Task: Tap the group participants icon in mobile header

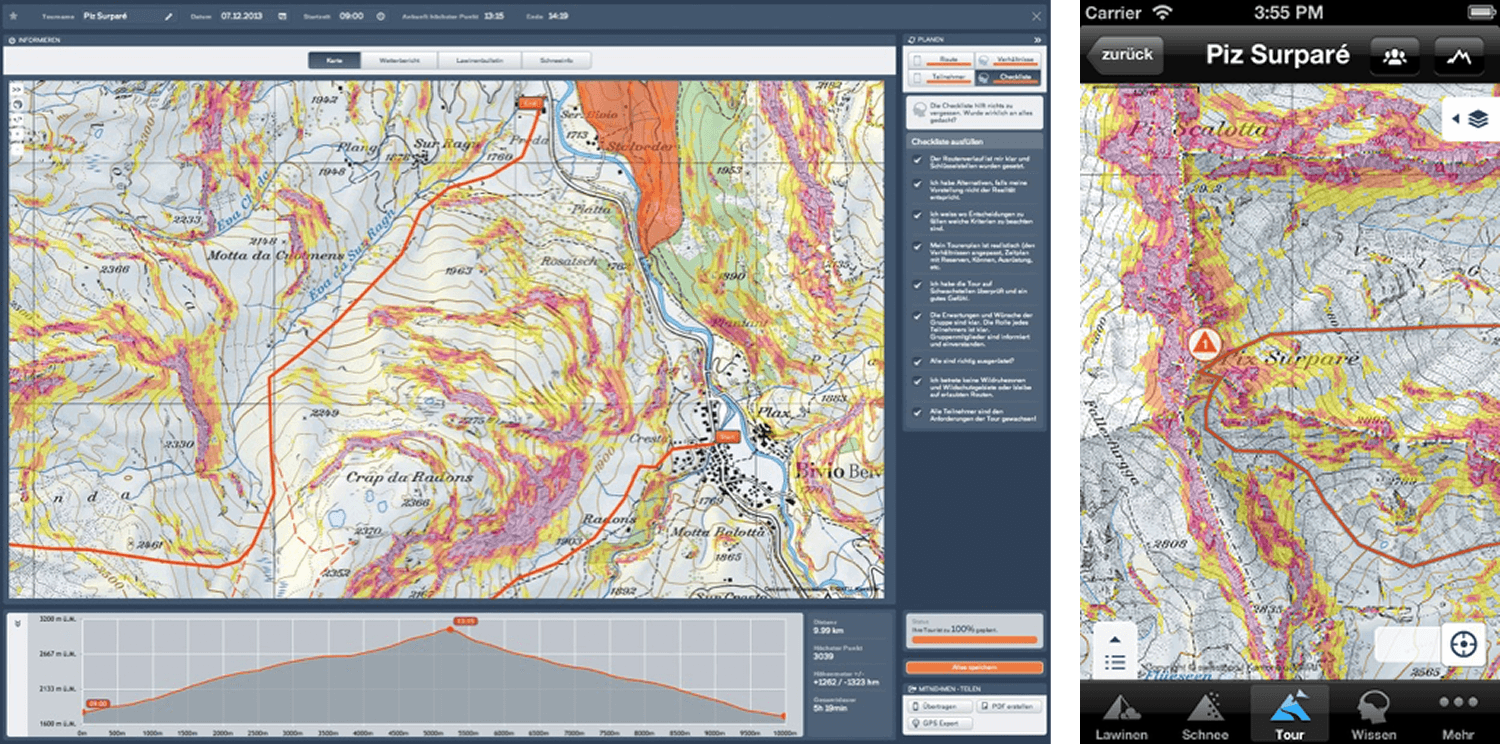Action: [x=1394, y=56]
